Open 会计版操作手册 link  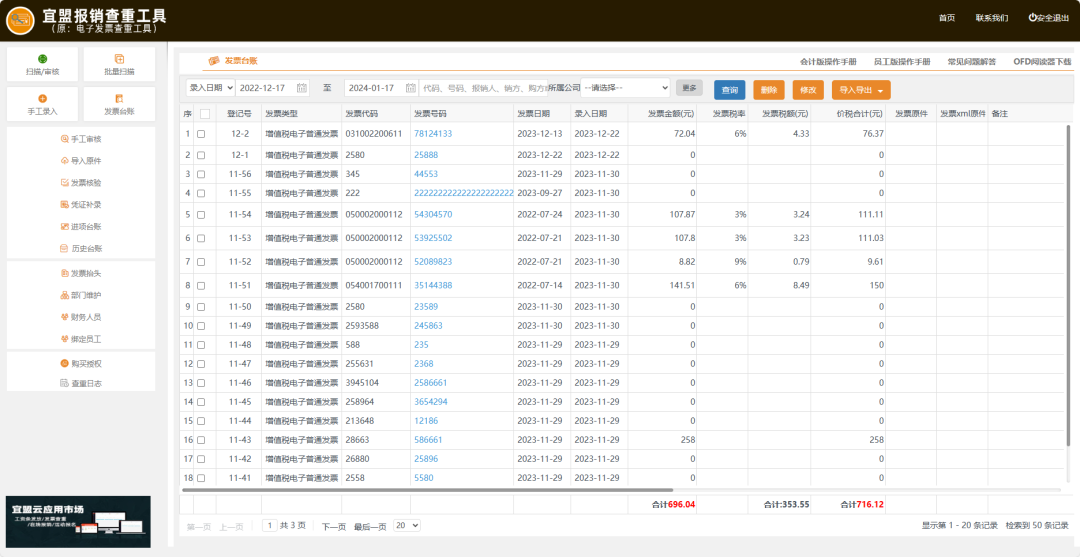tap(829, 62)
